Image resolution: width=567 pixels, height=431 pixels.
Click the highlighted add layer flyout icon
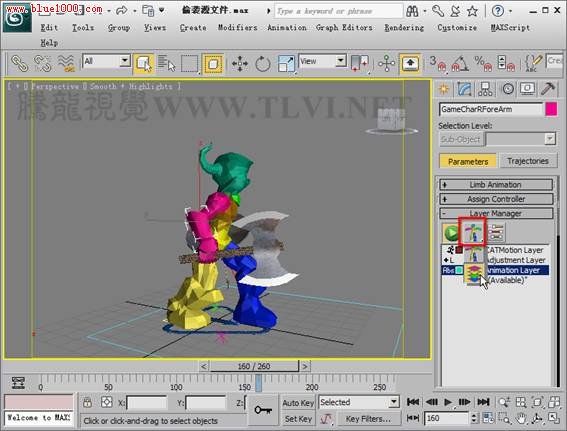point(472,231)
